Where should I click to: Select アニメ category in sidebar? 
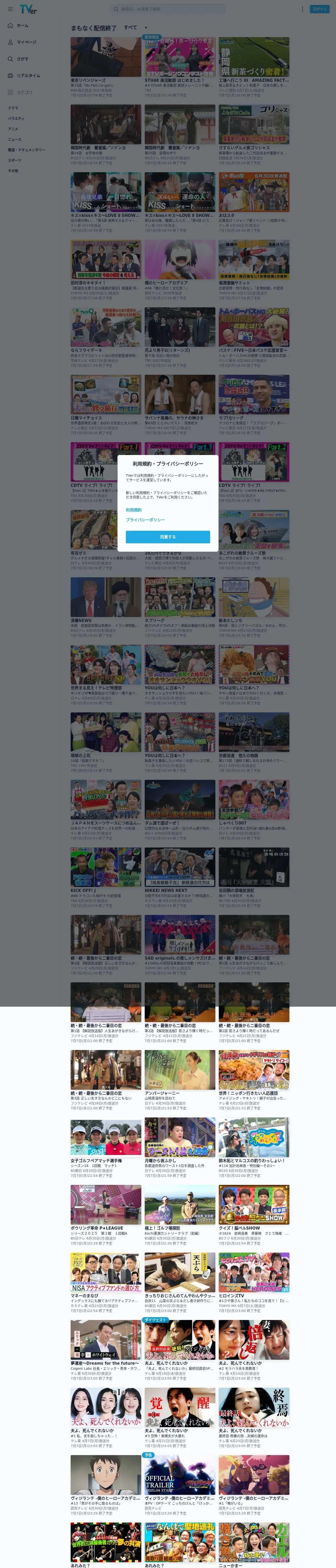13,129
